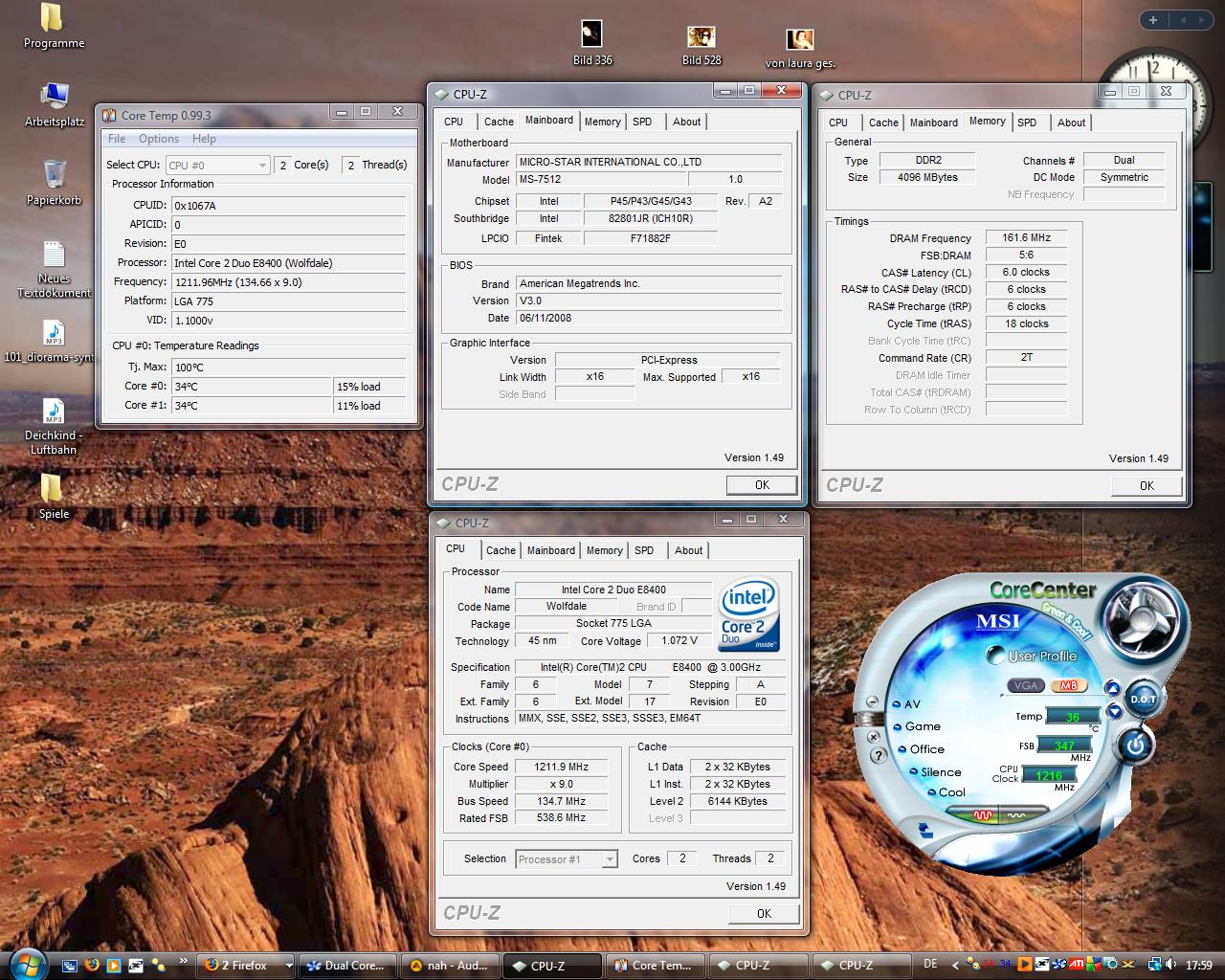Click the white wave button in CoreCenter
The height and width of the screenshot is (980, 1225).
tap(1015, 815)
